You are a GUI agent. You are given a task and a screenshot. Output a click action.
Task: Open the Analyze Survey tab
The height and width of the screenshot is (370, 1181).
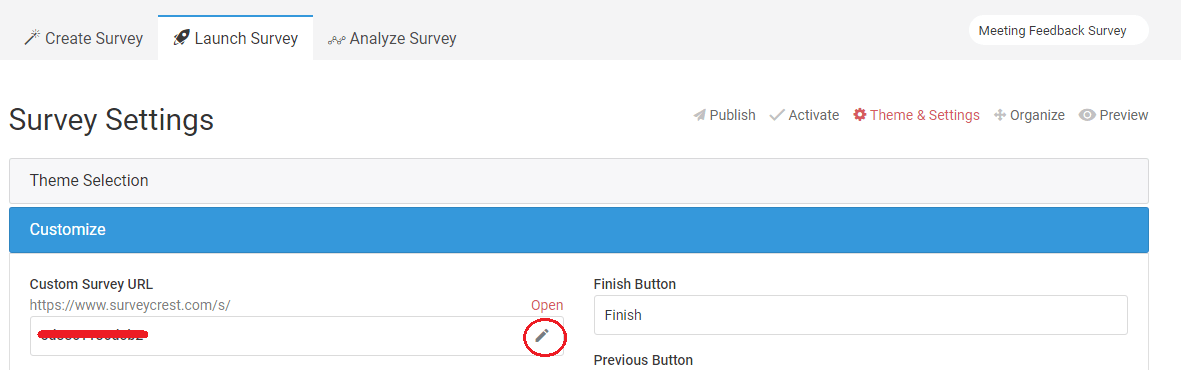(x=392, y=38)
